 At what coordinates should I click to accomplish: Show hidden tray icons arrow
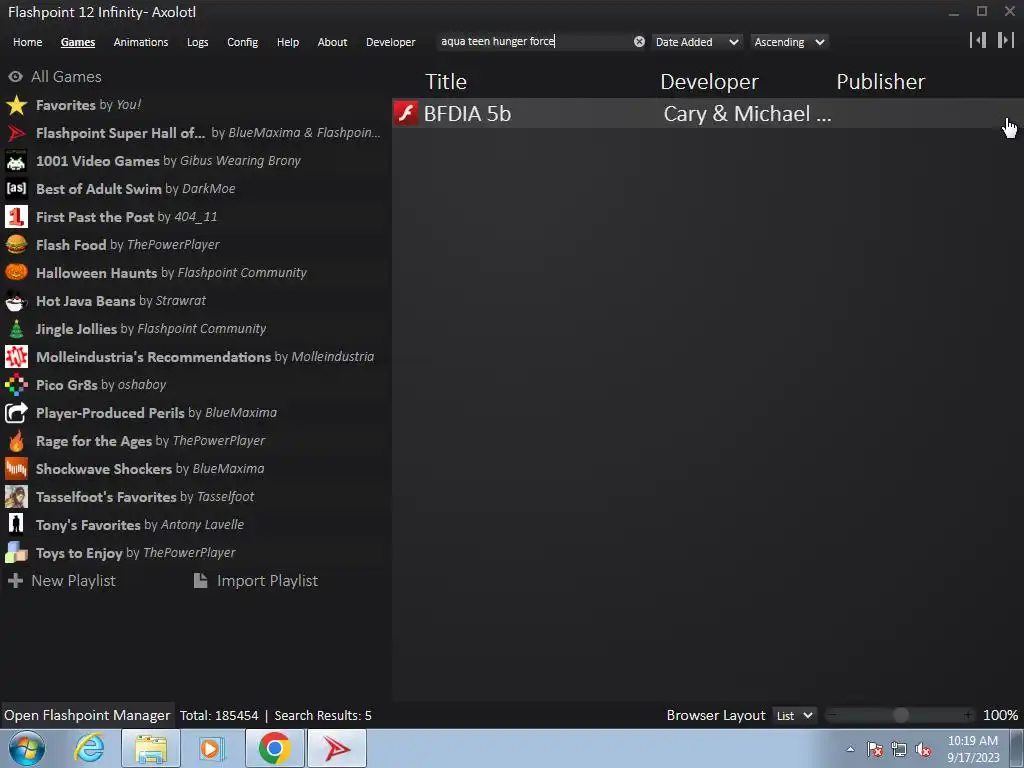click(850, 749)
